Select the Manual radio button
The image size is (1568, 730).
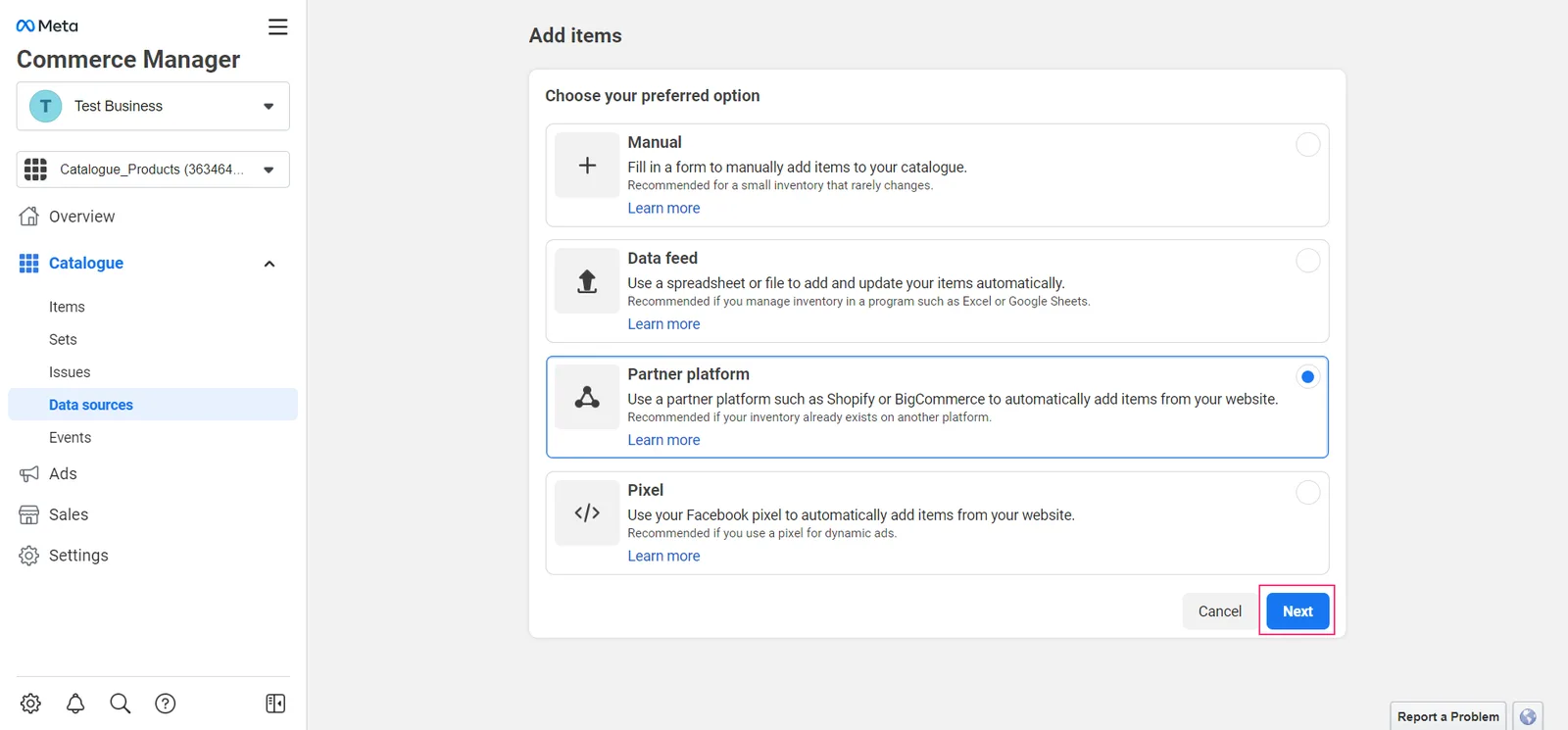pos(1307,145)
